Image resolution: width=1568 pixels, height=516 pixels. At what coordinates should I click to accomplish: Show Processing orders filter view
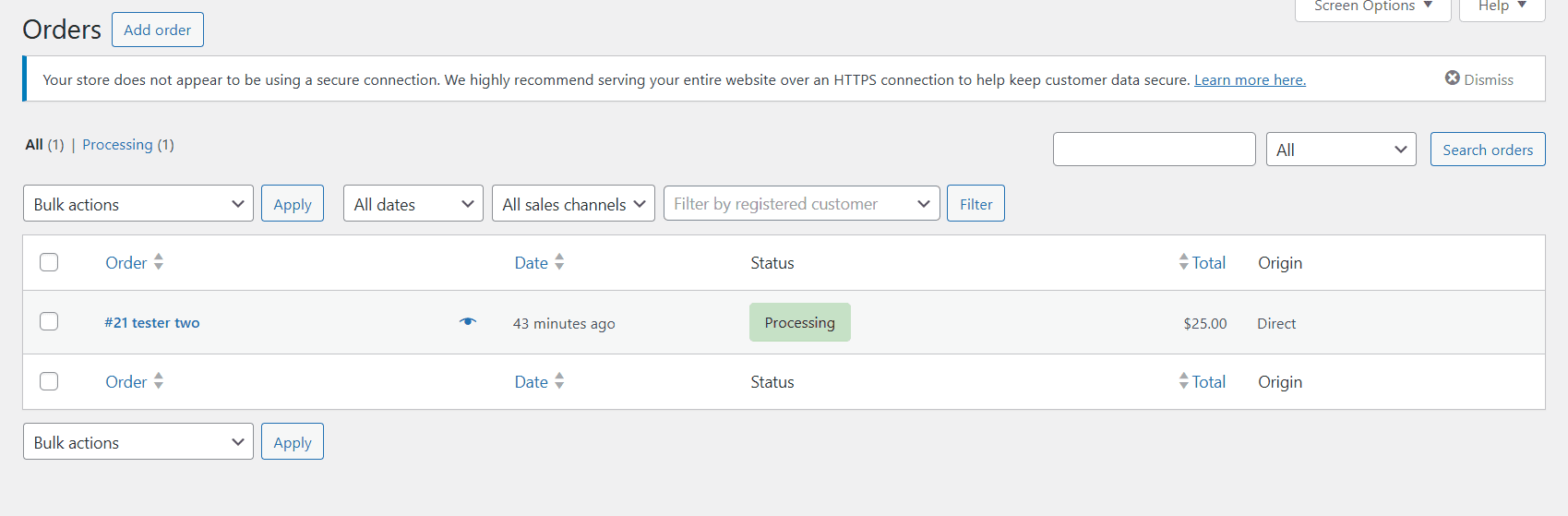coord(117,145)
